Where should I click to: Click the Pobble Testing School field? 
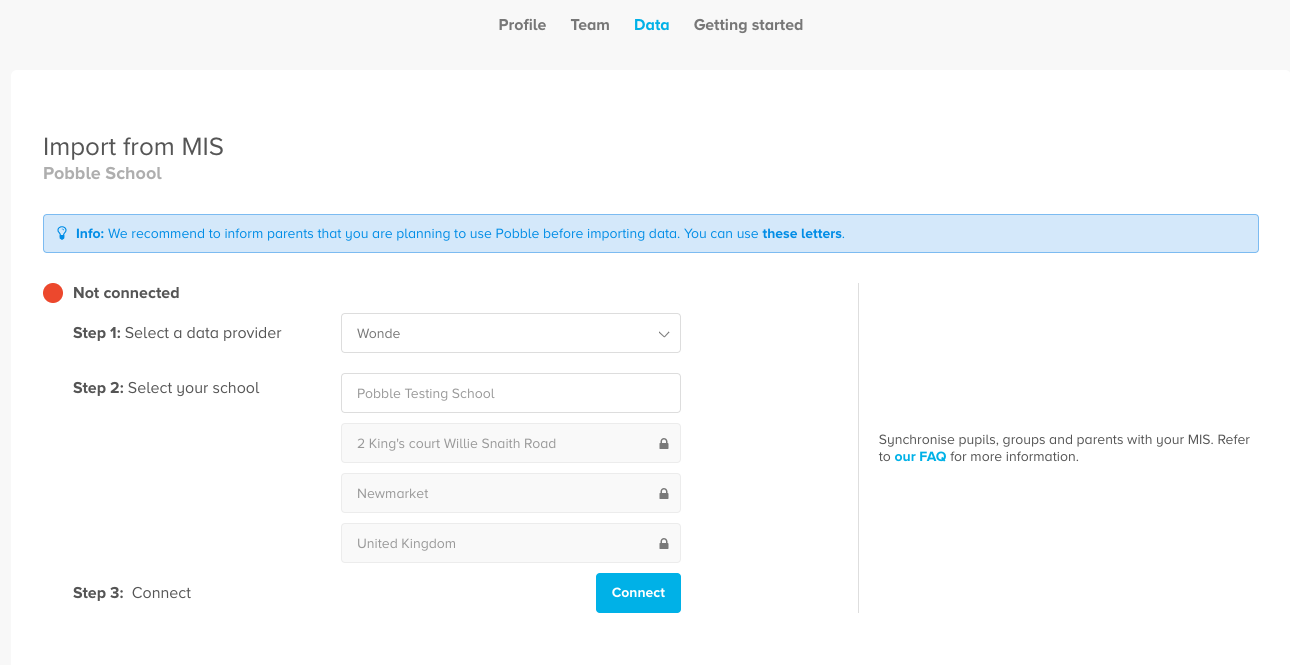(x=511, y=393)
